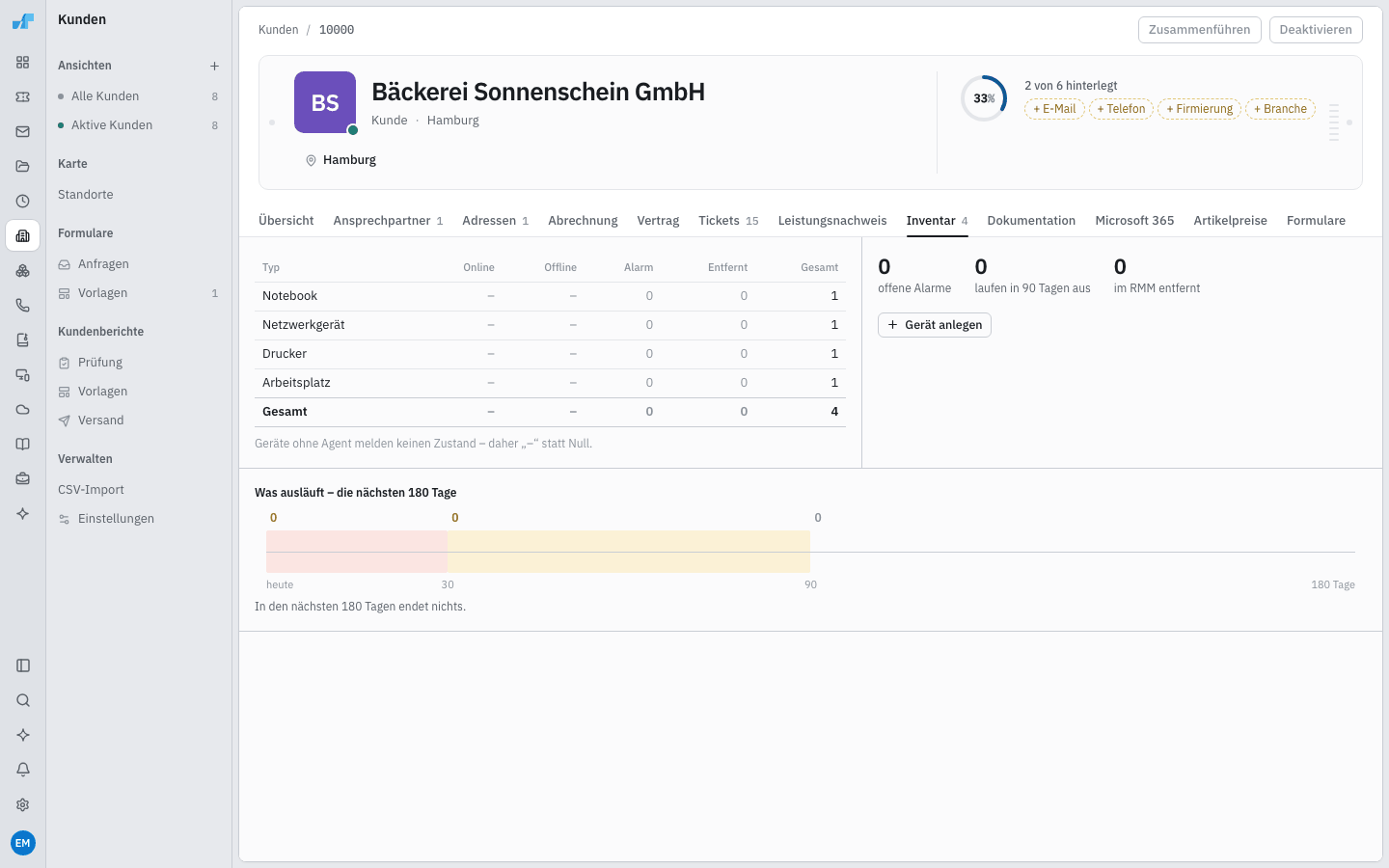Open the cubes icon in the left rail
Screen dimensions: 1389x868
(x=23, y=271)
